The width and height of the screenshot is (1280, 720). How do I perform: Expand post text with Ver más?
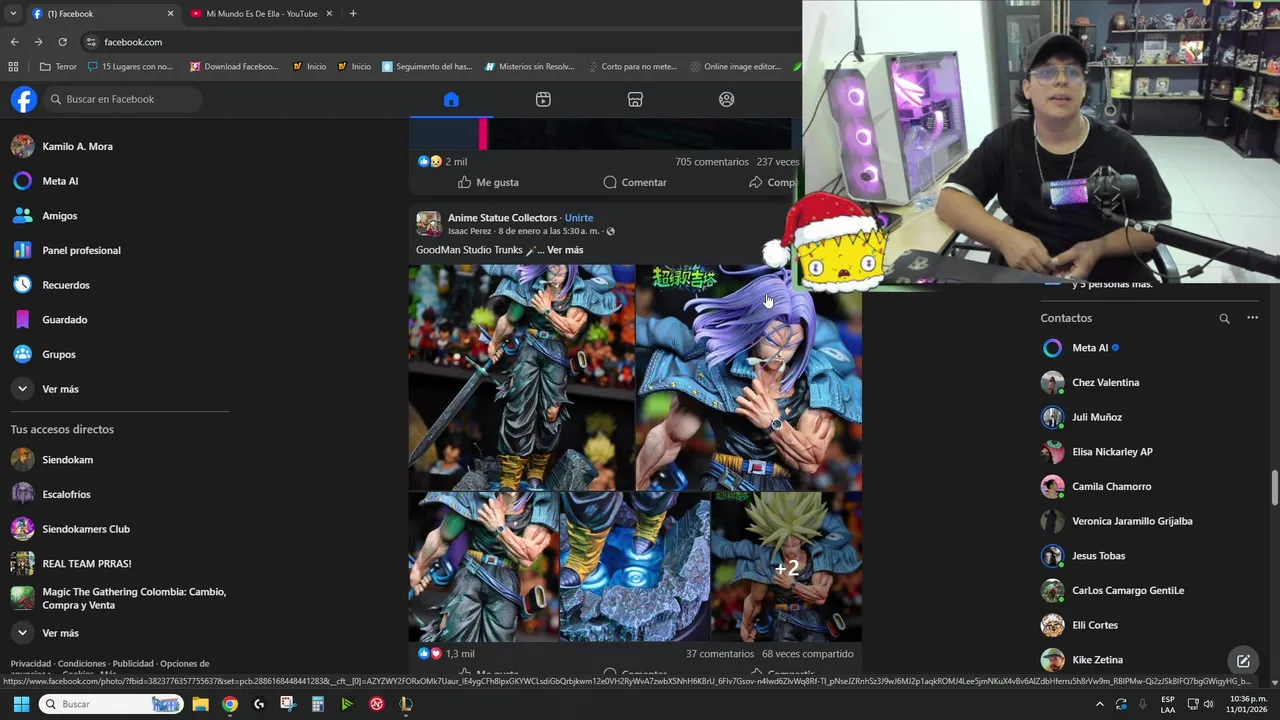tap(565, 250)
